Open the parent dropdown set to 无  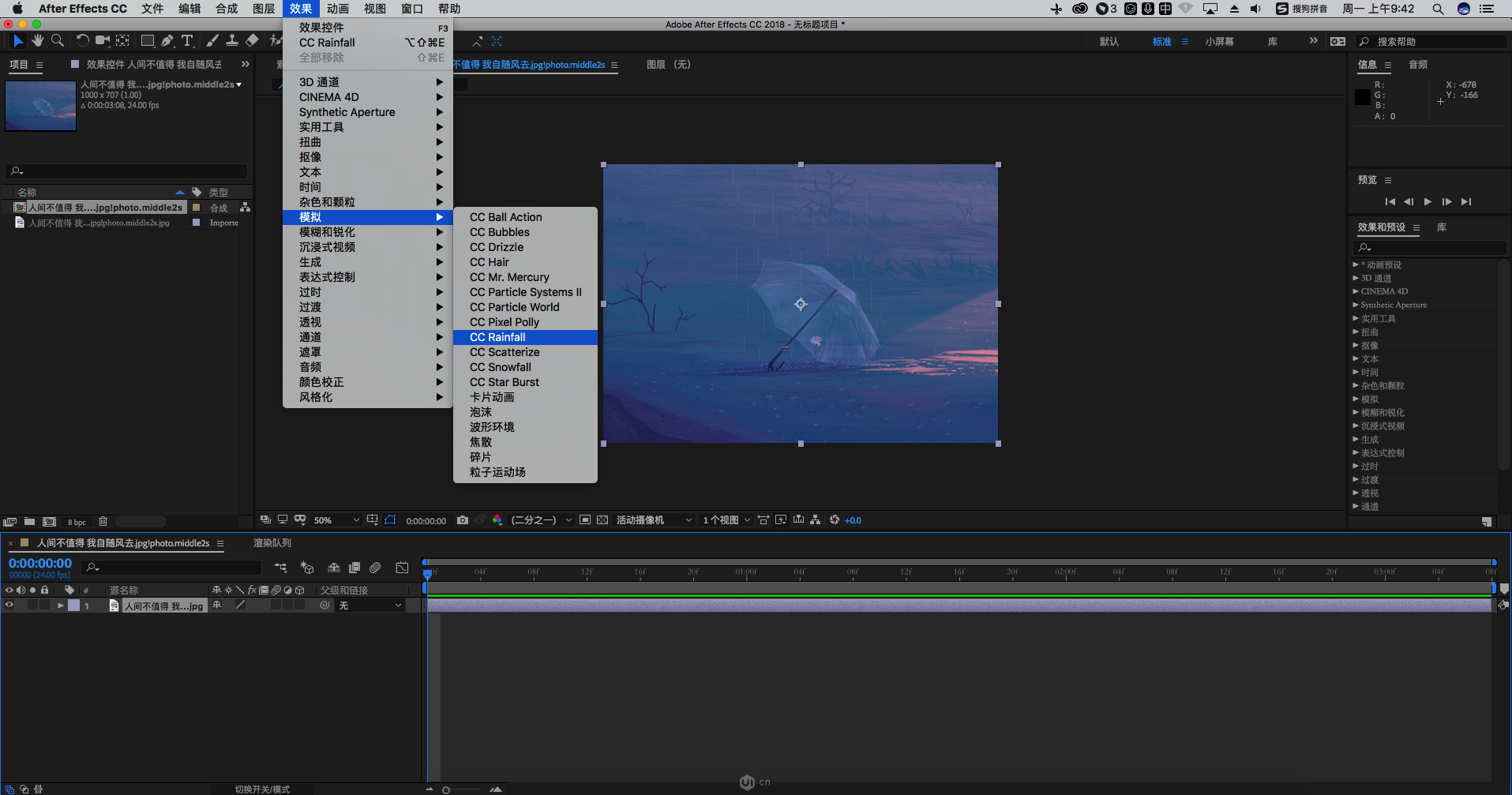click(x=371, y=606)
